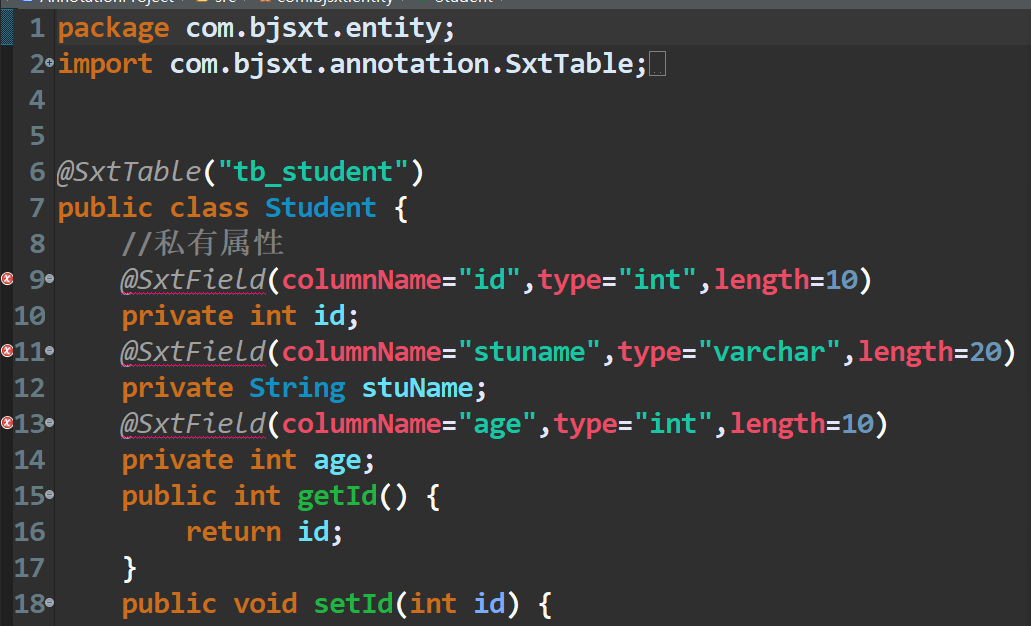This screenshot has width=1031, height=626.
Task: Click the //私有属性 comment
Action: point(203,243)
